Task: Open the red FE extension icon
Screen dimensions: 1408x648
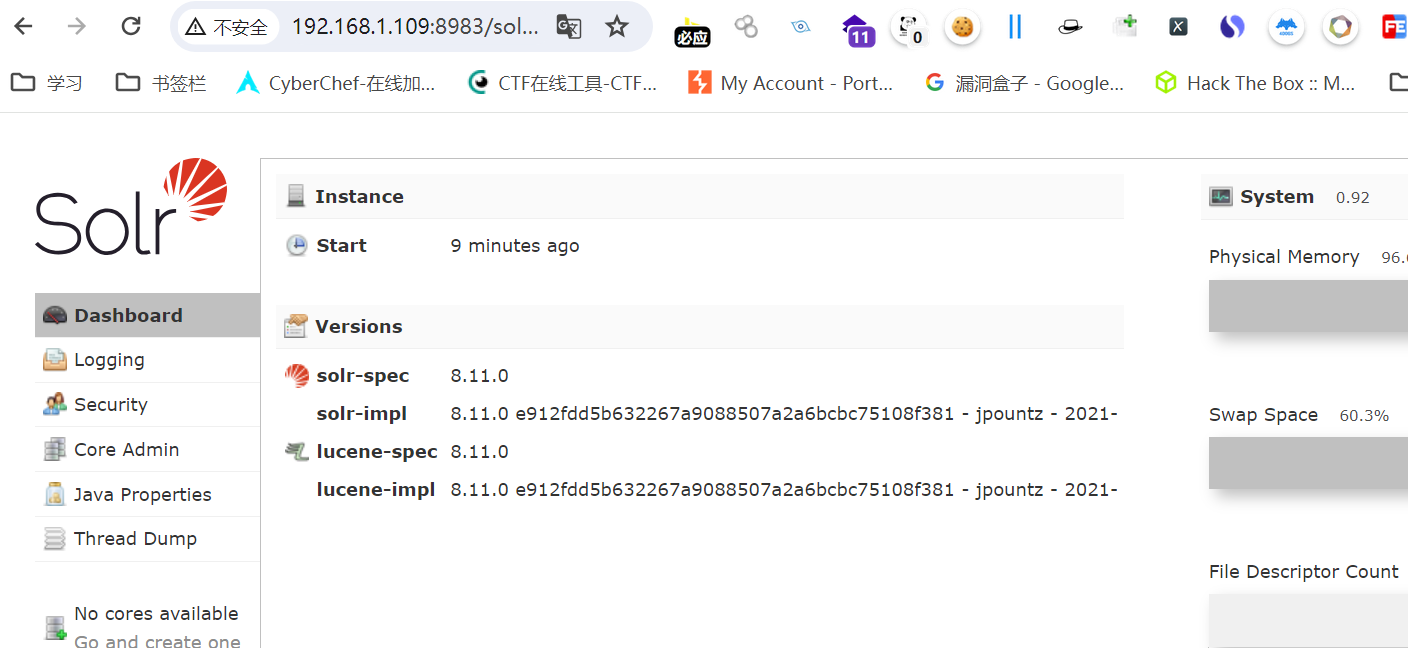Action: (x=1394, y=27)
